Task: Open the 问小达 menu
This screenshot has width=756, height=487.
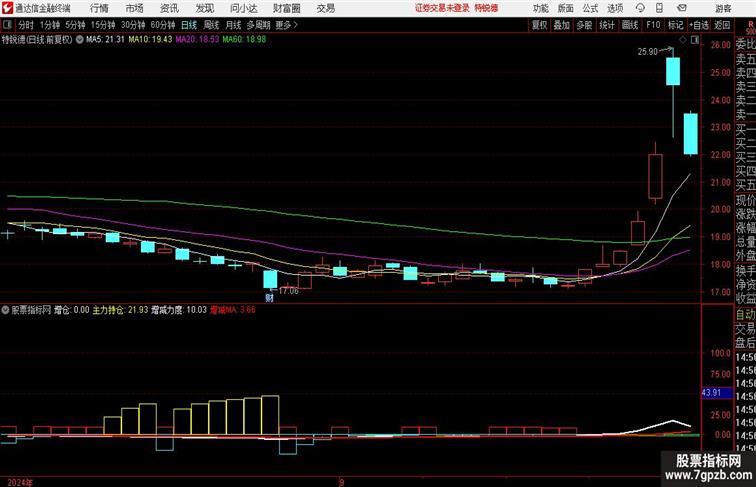Action: click(x=243, y=8)
